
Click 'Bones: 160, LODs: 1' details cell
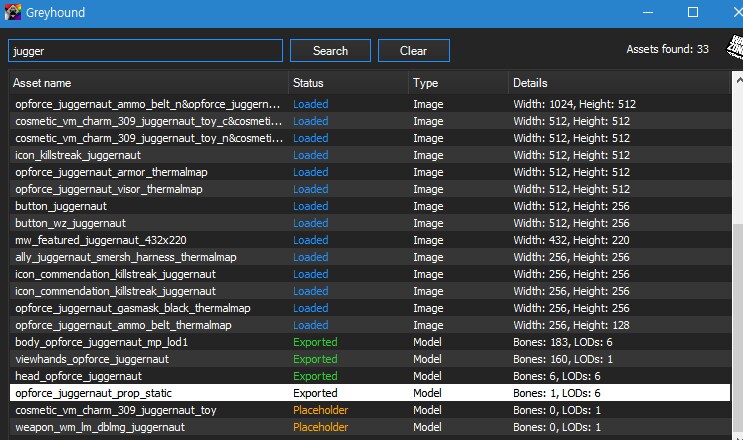point(562,359)
